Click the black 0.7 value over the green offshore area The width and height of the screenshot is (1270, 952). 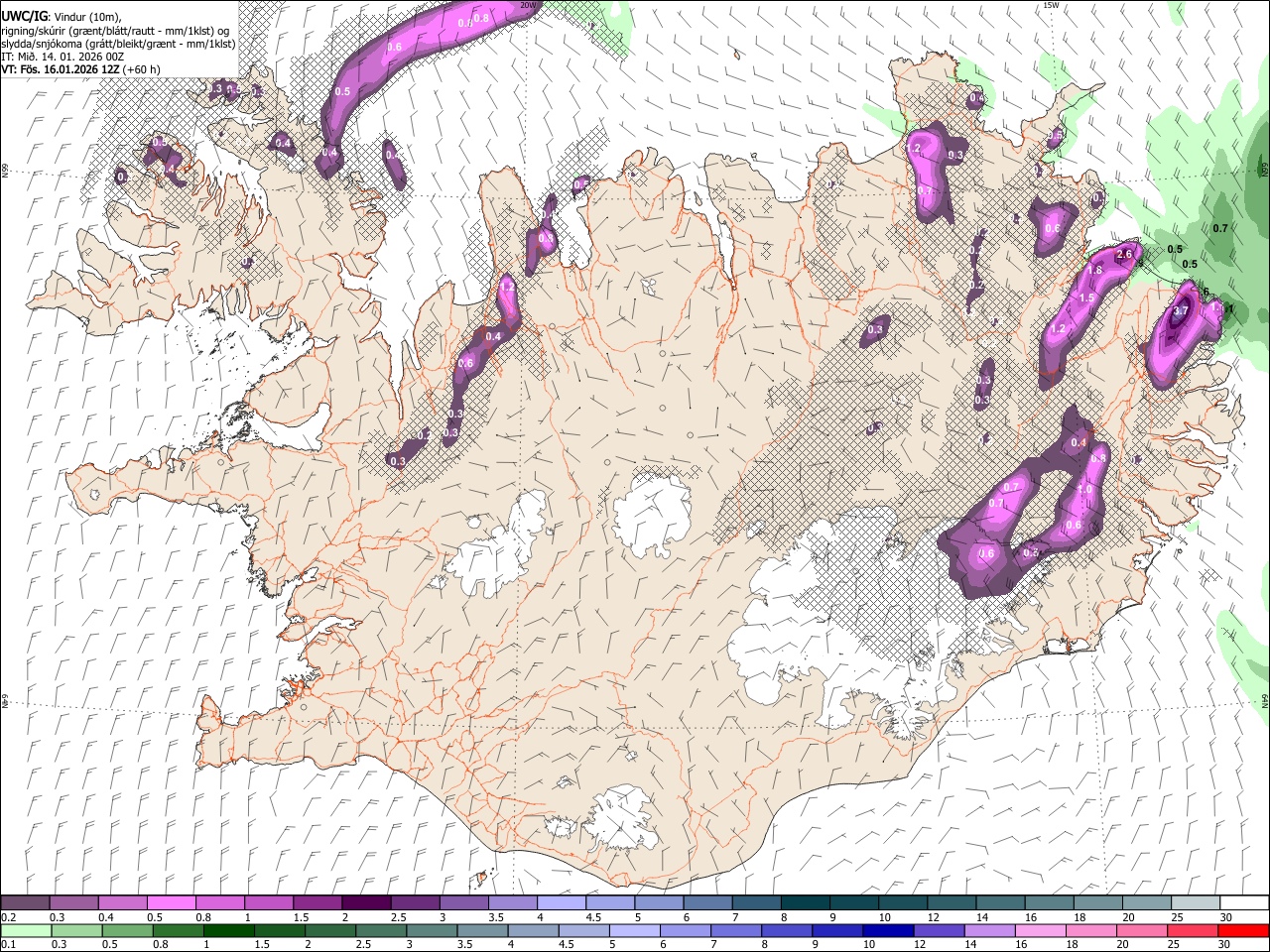(x=1220, y=228)
